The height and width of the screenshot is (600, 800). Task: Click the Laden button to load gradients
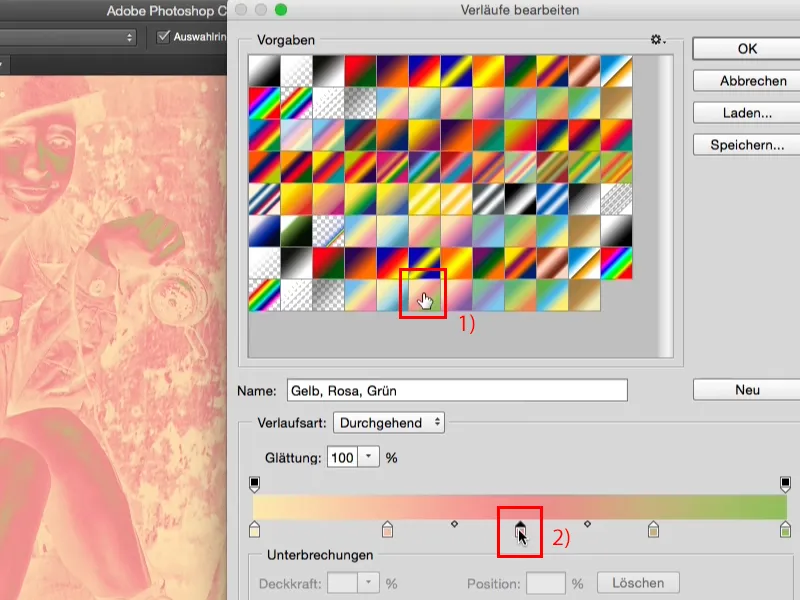click(745, 112)
